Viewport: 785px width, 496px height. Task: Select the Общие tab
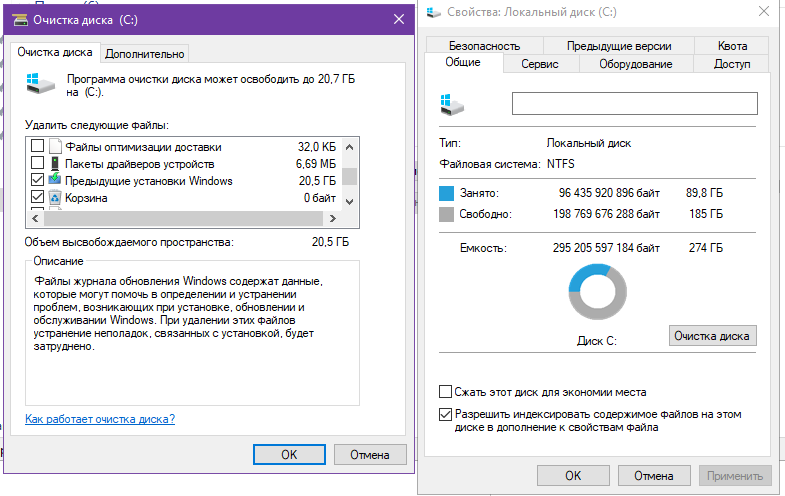463,62
